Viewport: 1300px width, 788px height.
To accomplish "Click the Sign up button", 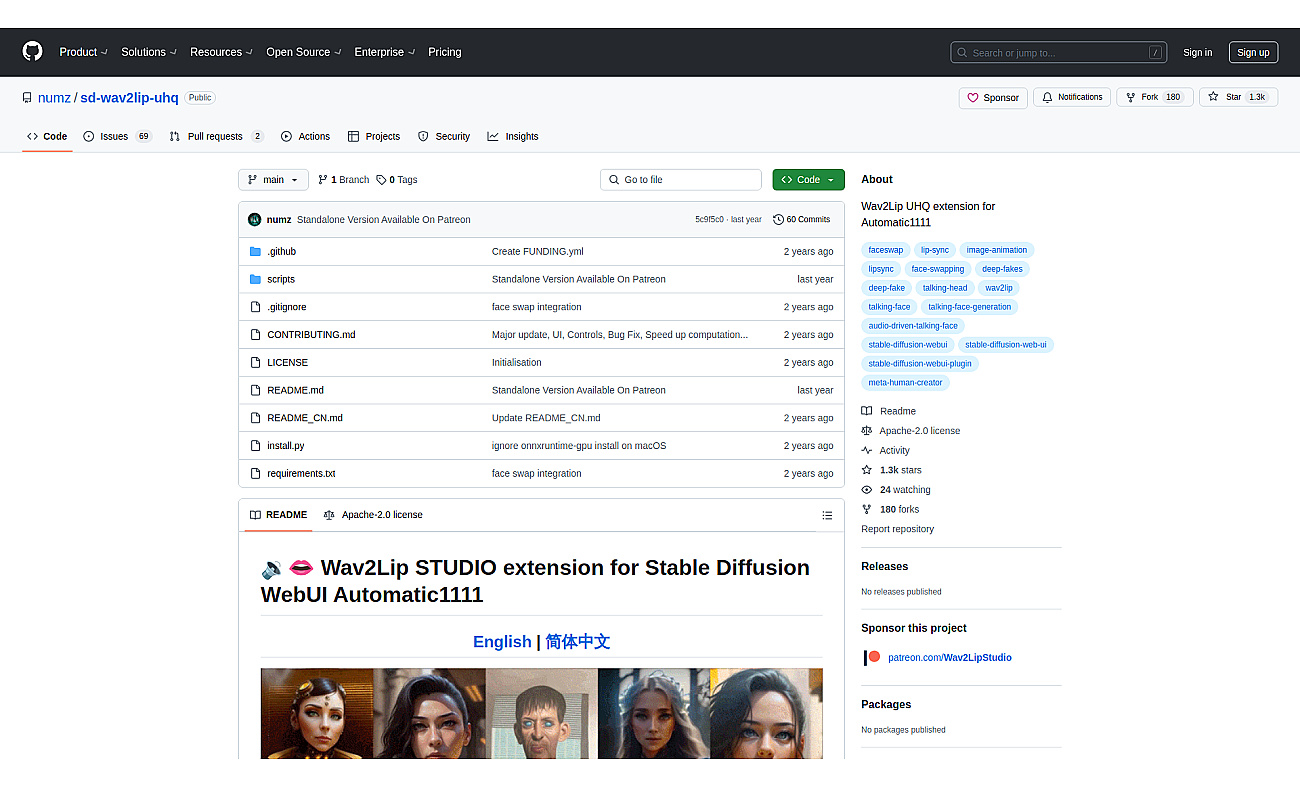I will click(1253, 53).
